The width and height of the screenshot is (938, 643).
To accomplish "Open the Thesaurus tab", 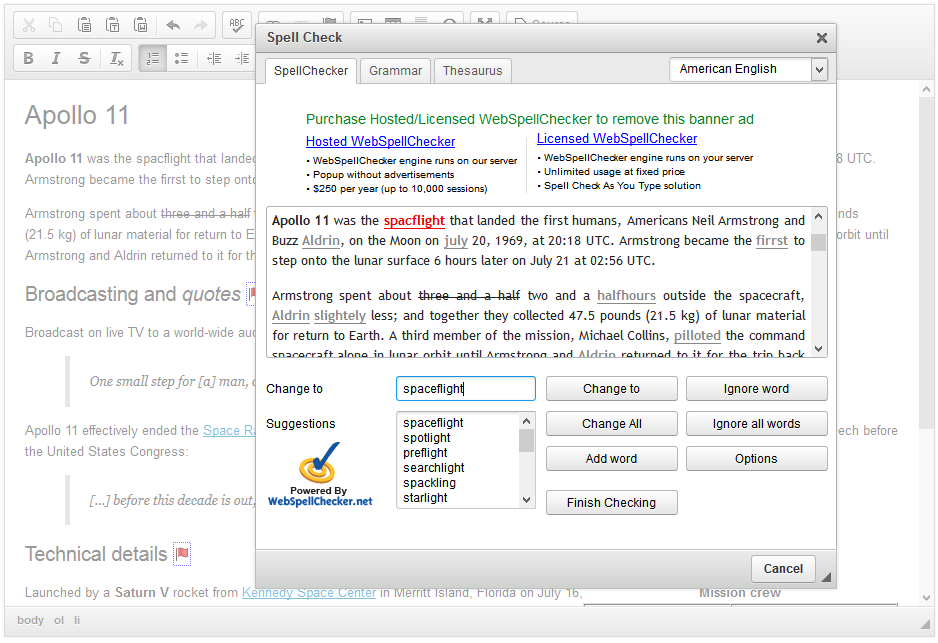I will [x=472, y=71].
